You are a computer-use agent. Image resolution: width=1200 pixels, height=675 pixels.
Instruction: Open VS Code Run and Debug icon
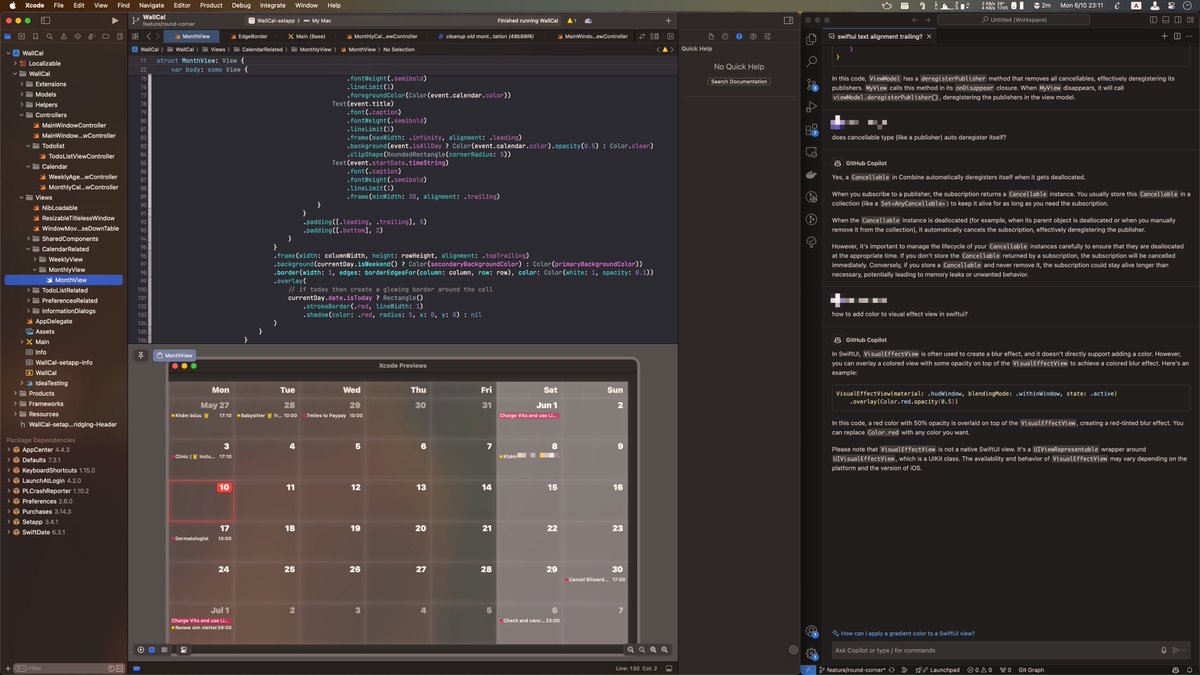pos(812,106)
